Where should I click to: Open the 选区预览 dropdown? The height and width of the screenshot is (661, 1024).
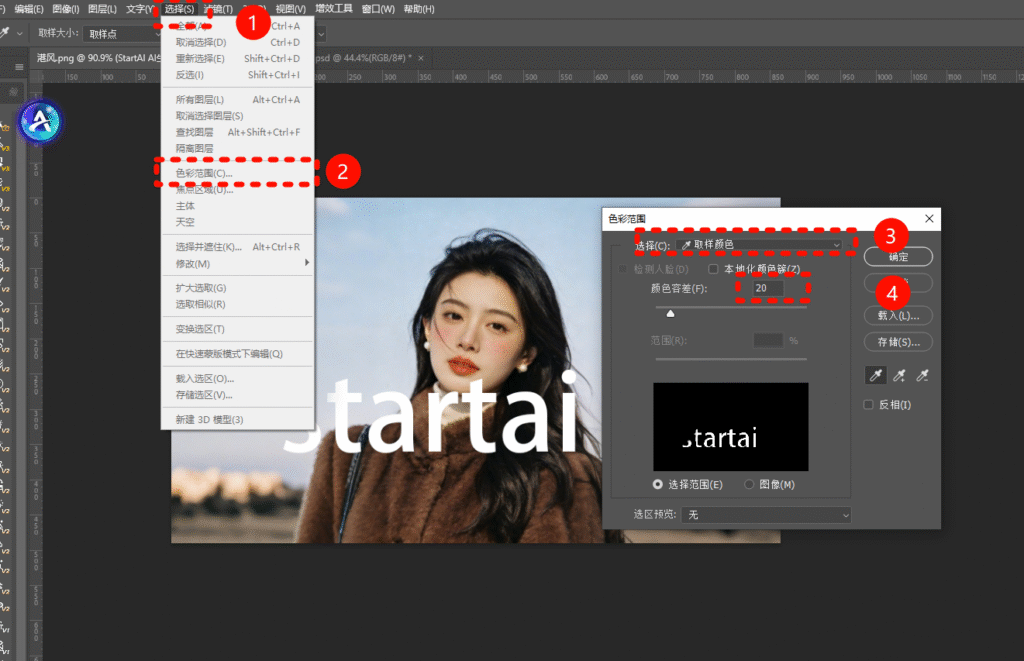(x=766, y=515)
